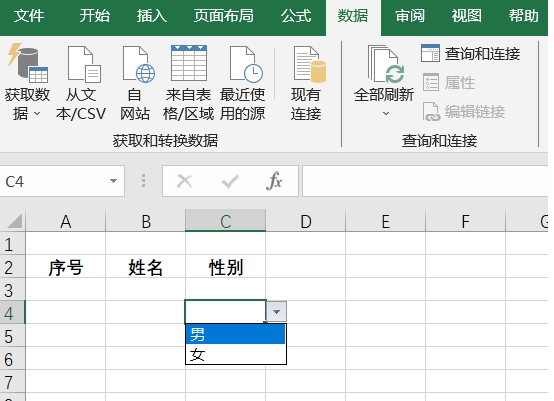
Task: Click the 编辑链接 (Edit Links) button
Action: point(464,112)
